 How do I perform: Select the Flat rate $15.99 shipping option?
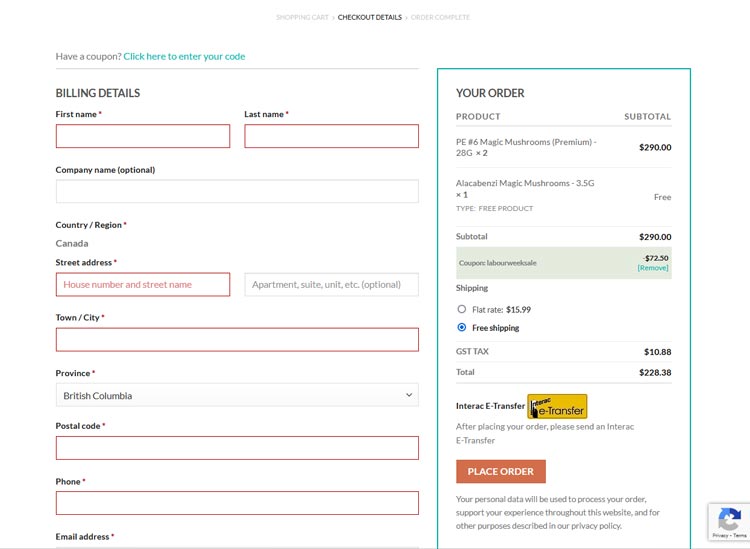(461, 309)
